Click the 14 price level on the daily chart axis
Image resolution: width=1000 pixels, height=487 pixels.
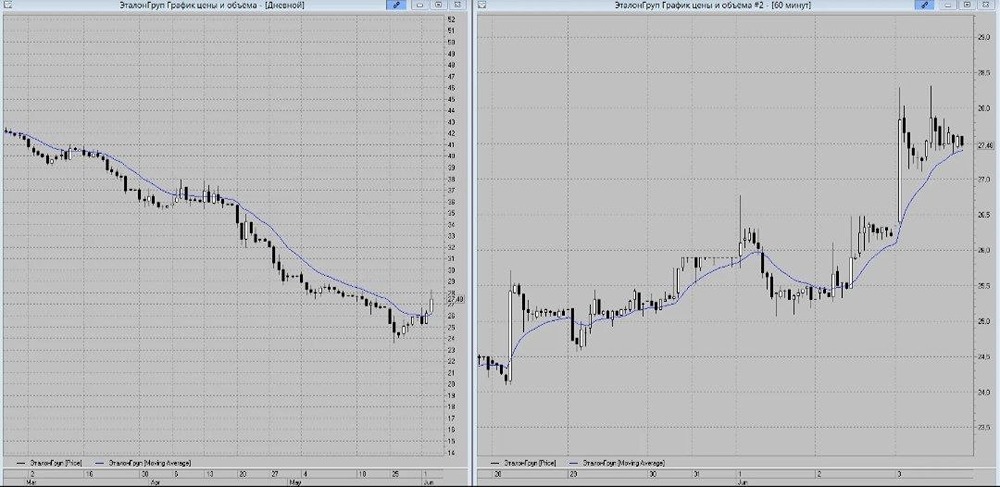pyautogui.click(x=452, y=453)
